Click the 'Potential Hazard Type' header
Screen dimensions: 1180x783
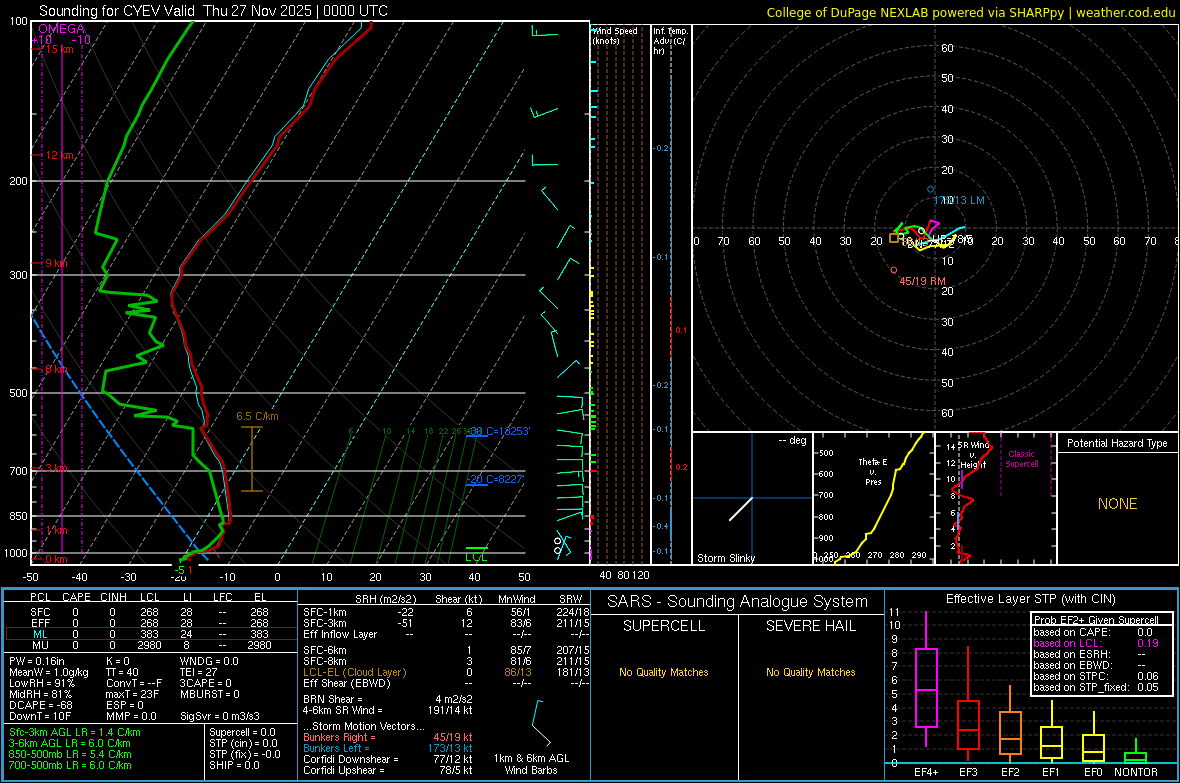click(x=1117, y=443)
